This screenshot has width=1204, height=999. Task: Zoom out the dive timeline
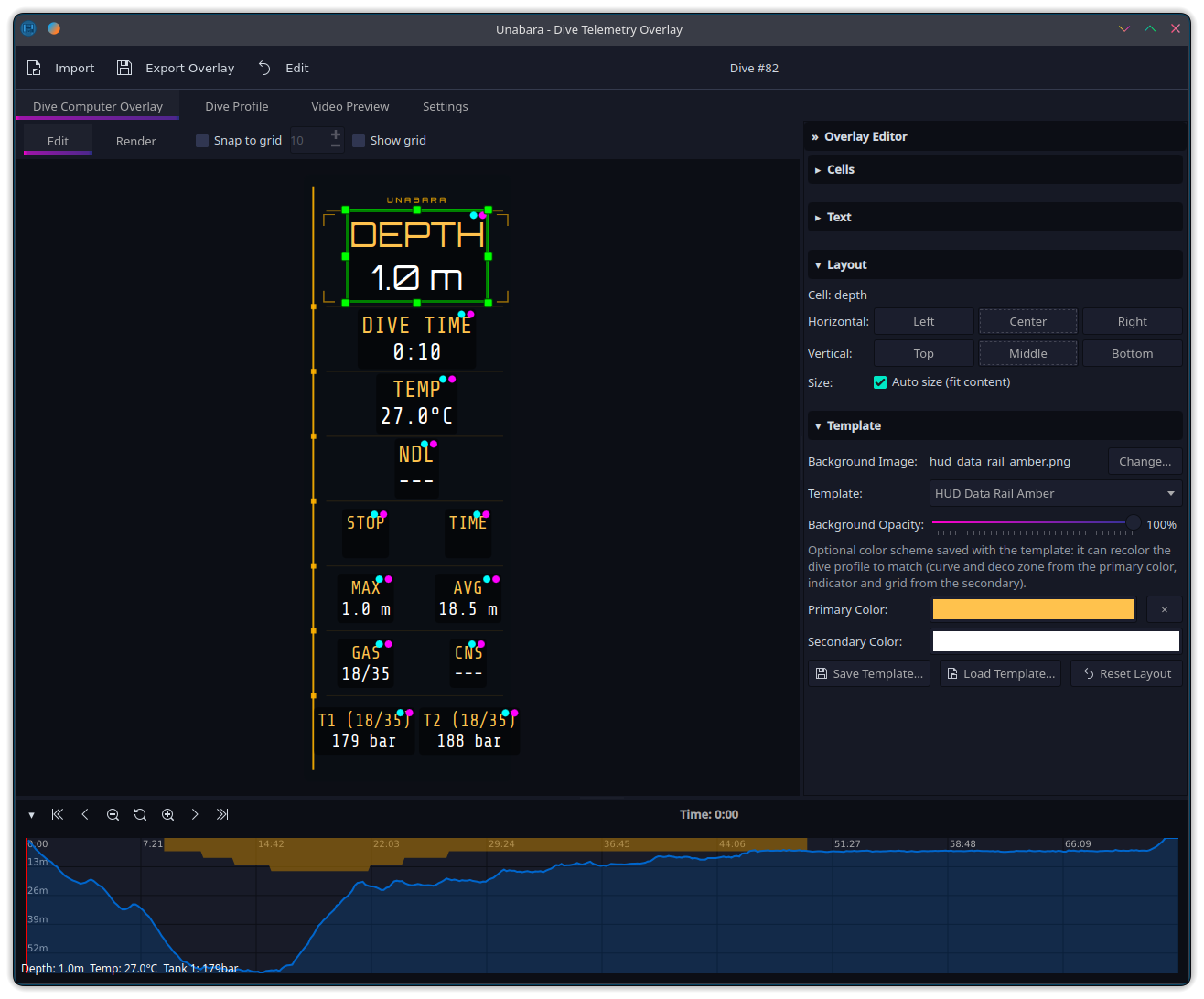pyautogui.click(x=113, y=814)
